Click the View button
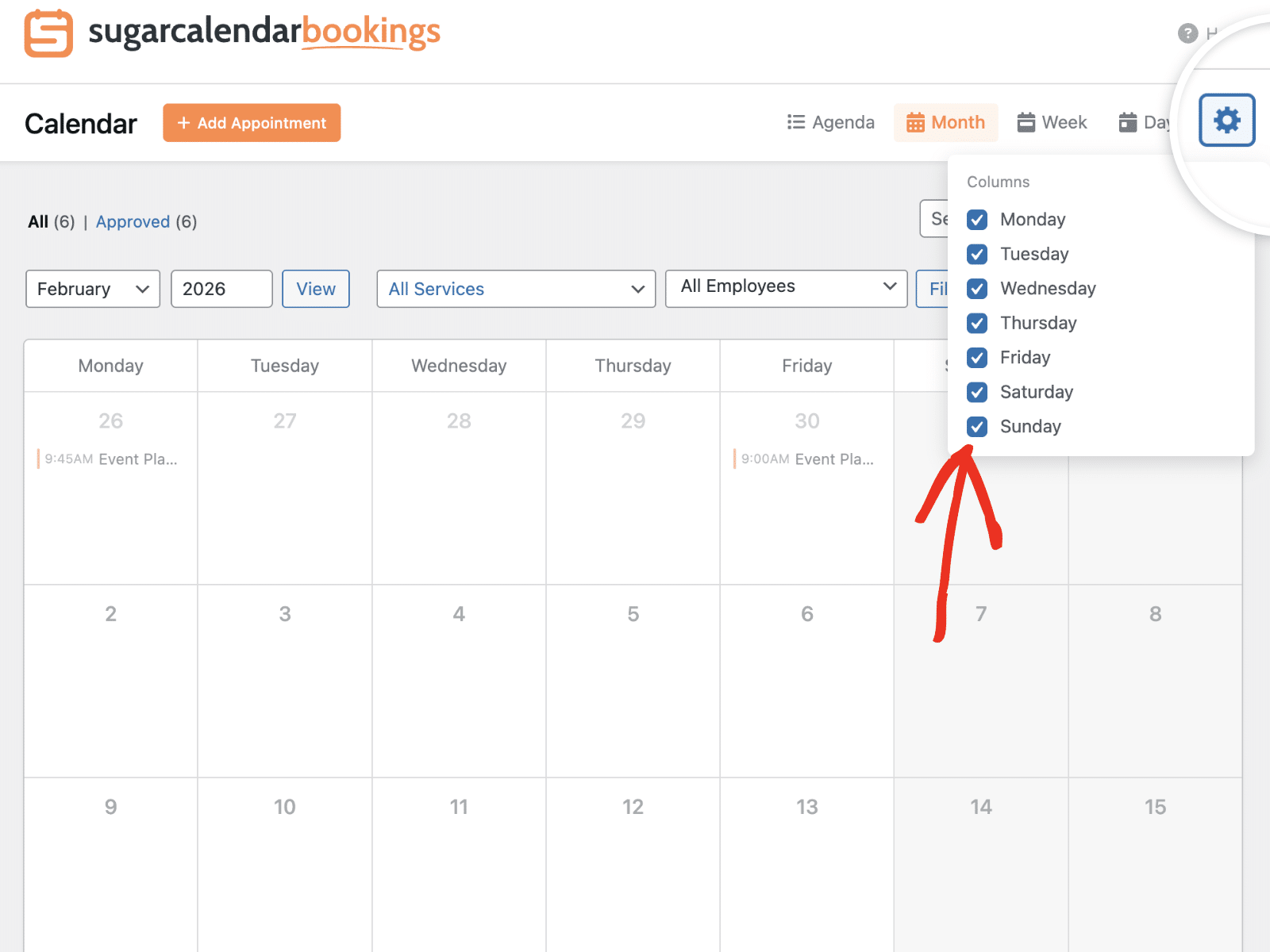This screenshot has height=952, width=1270. pyautogui.click(x=315, y=289)
